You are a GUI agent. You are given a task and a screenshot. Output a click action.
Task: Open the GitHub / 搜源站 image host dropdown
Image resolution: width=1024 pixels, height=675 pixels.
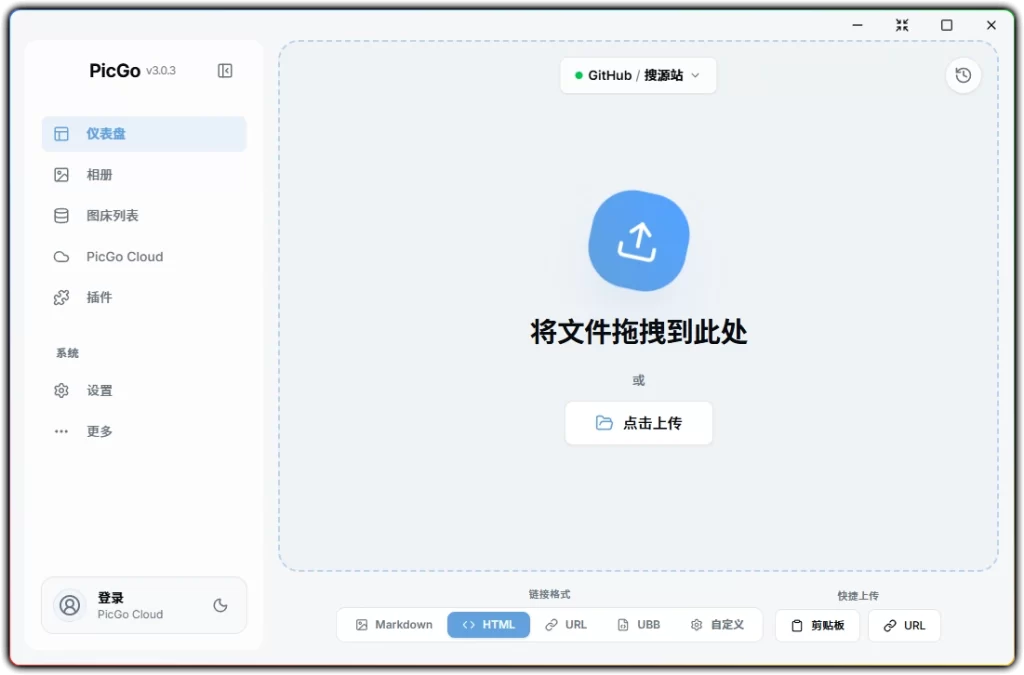638,75
